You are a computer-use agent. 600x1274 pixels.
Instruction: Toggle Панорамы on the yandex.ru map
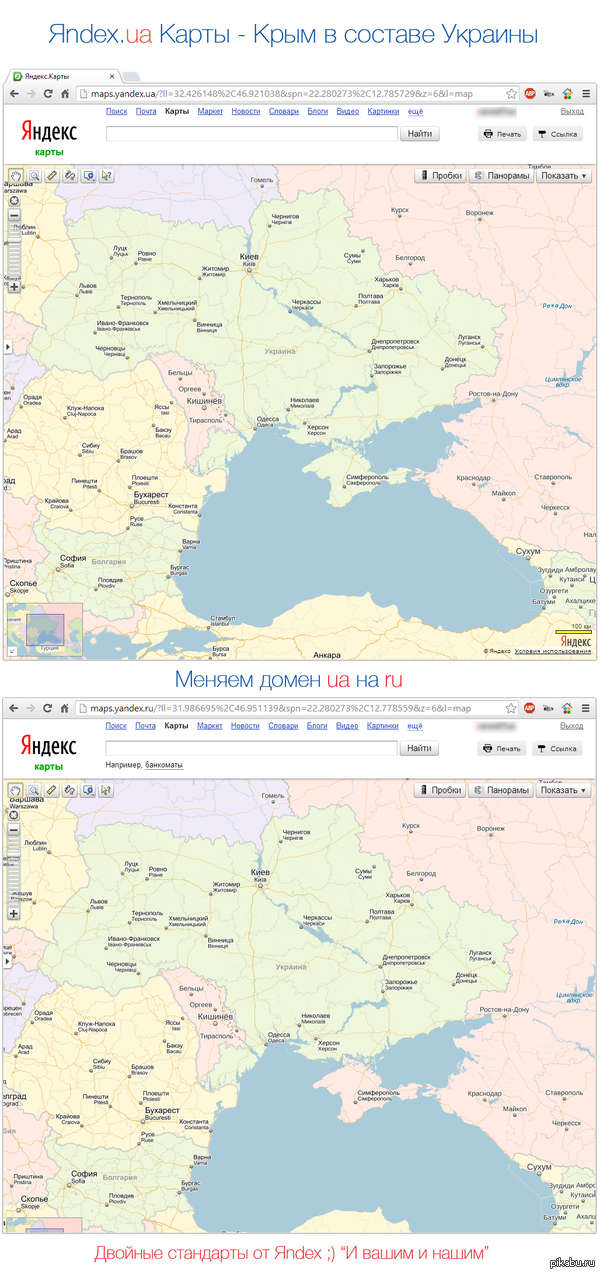pos(501,790)
